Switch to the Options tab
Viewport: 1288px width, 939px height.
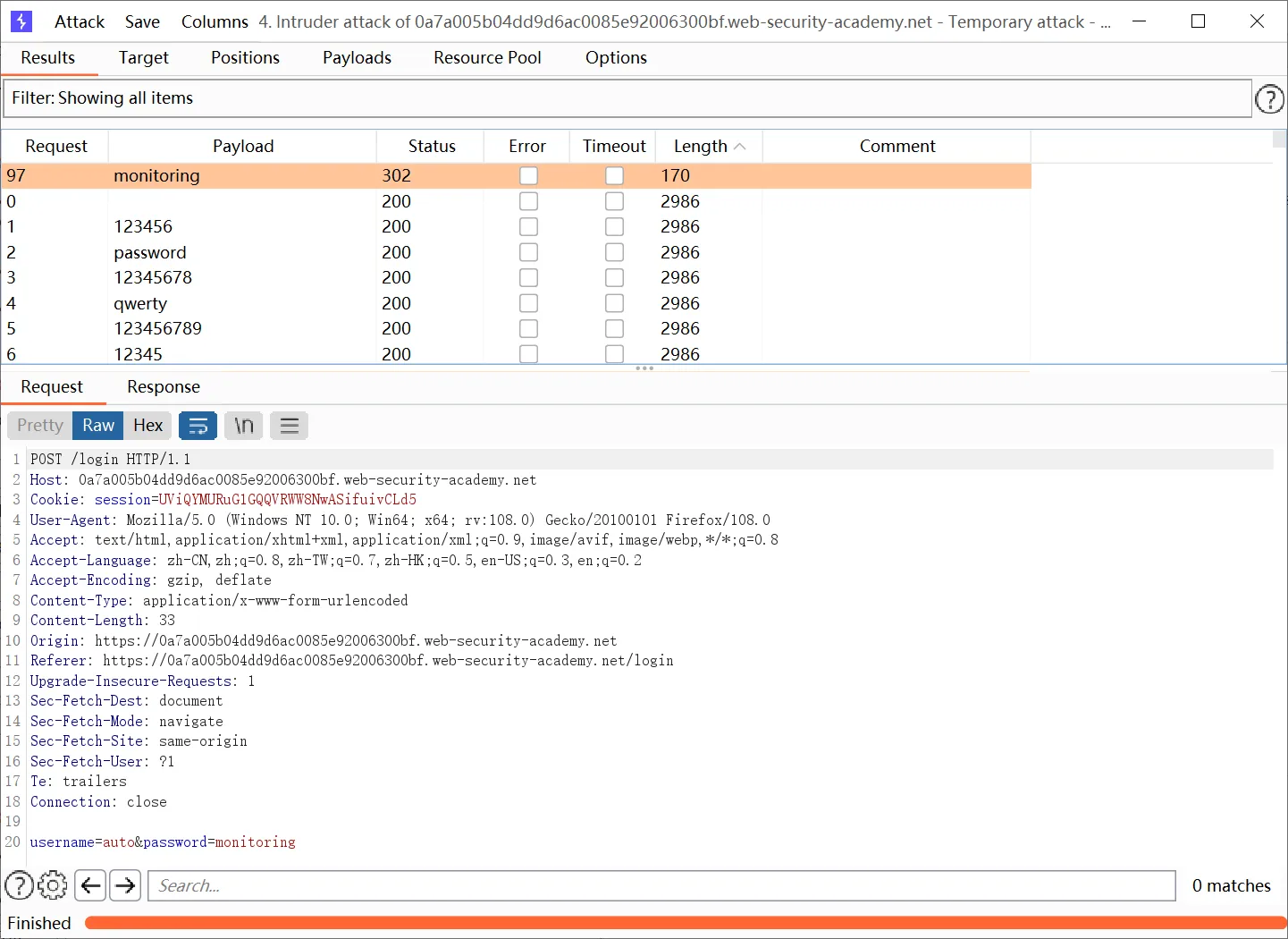pos(616,57)
